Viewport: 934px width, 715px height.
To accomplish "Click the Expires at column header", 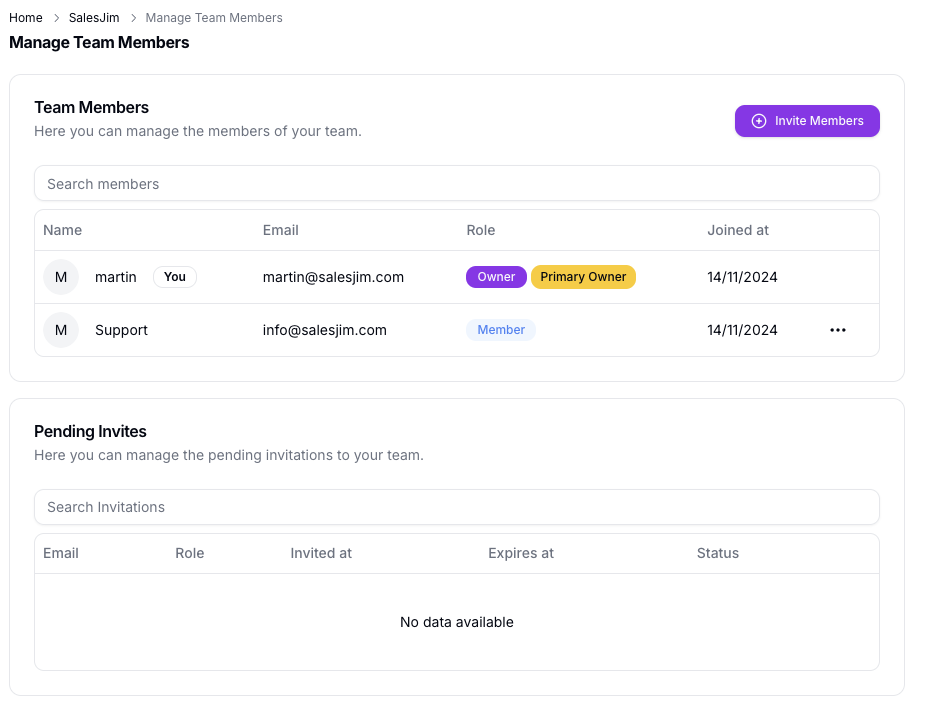I will tap(521, 553).
